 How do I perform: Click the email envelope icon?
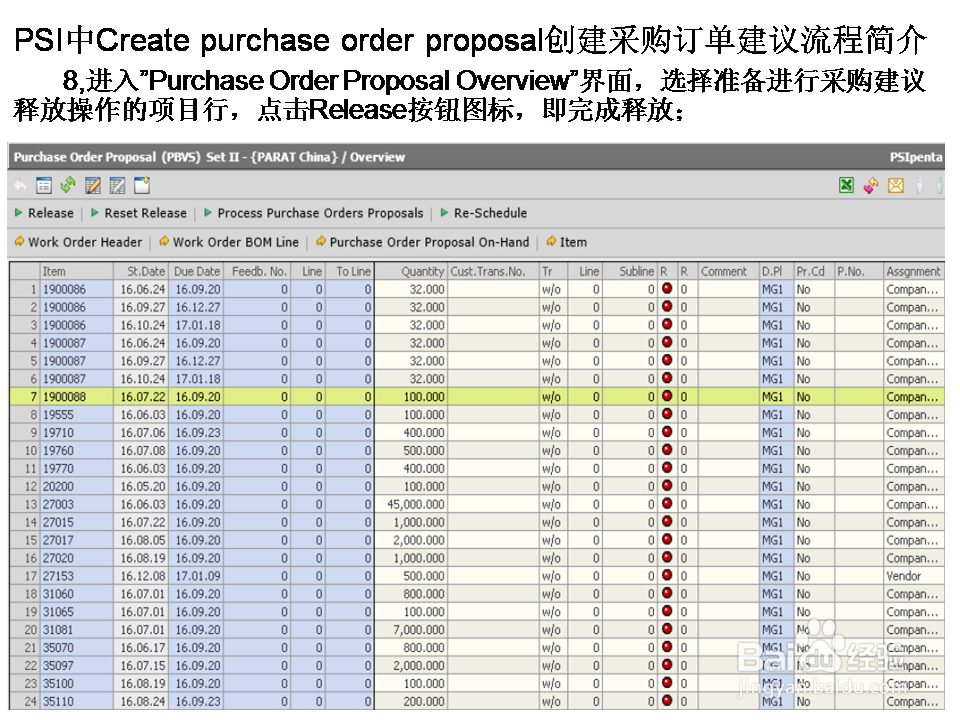click(895, 185)
